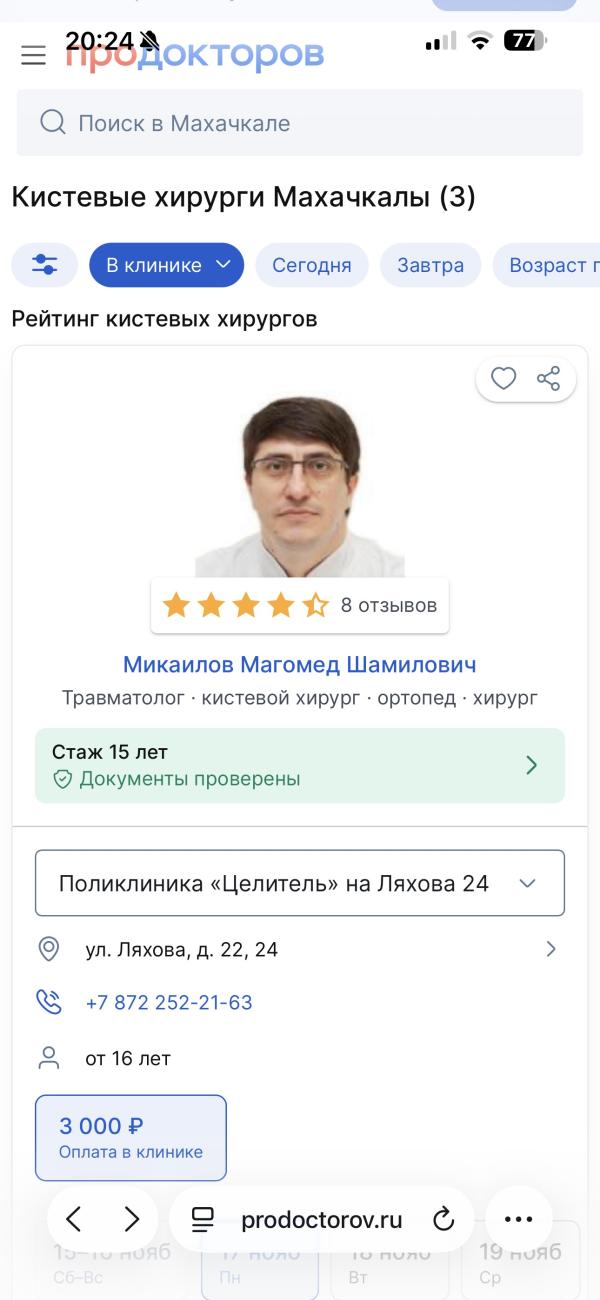Expand the Стаж 15 лет documents panel

point(300,765)
